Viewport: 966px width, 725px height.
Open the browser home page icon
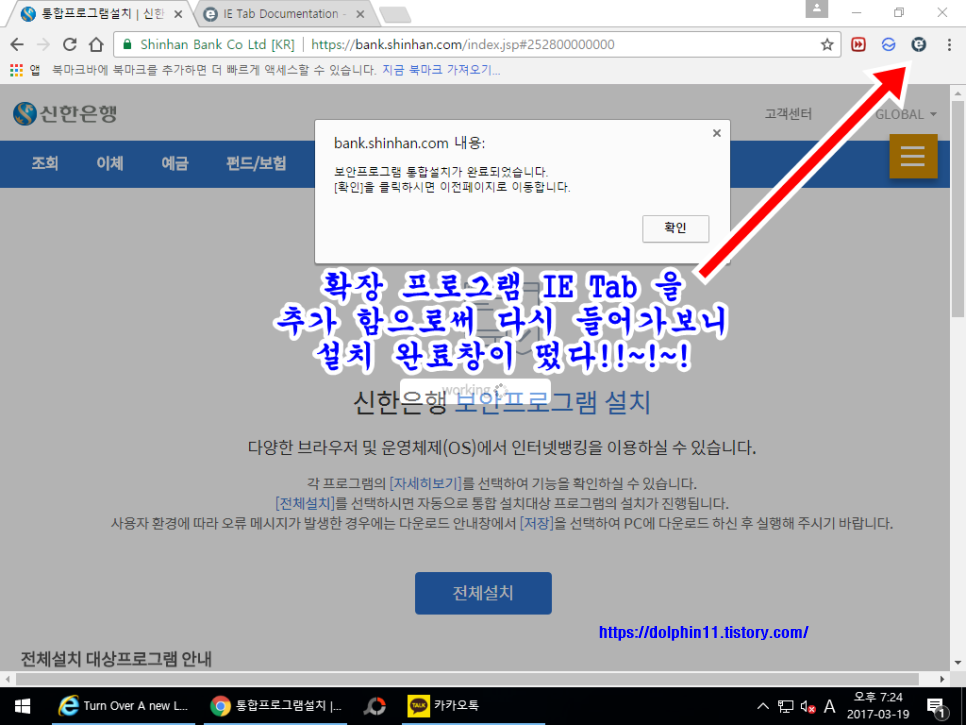click(96, 44)
